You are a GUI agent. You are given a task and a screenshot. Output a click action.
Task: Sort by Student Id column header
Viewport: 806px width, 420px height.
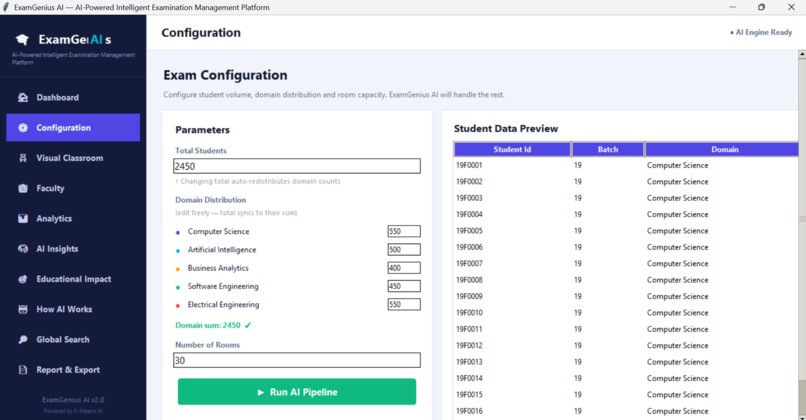point(512,149)
